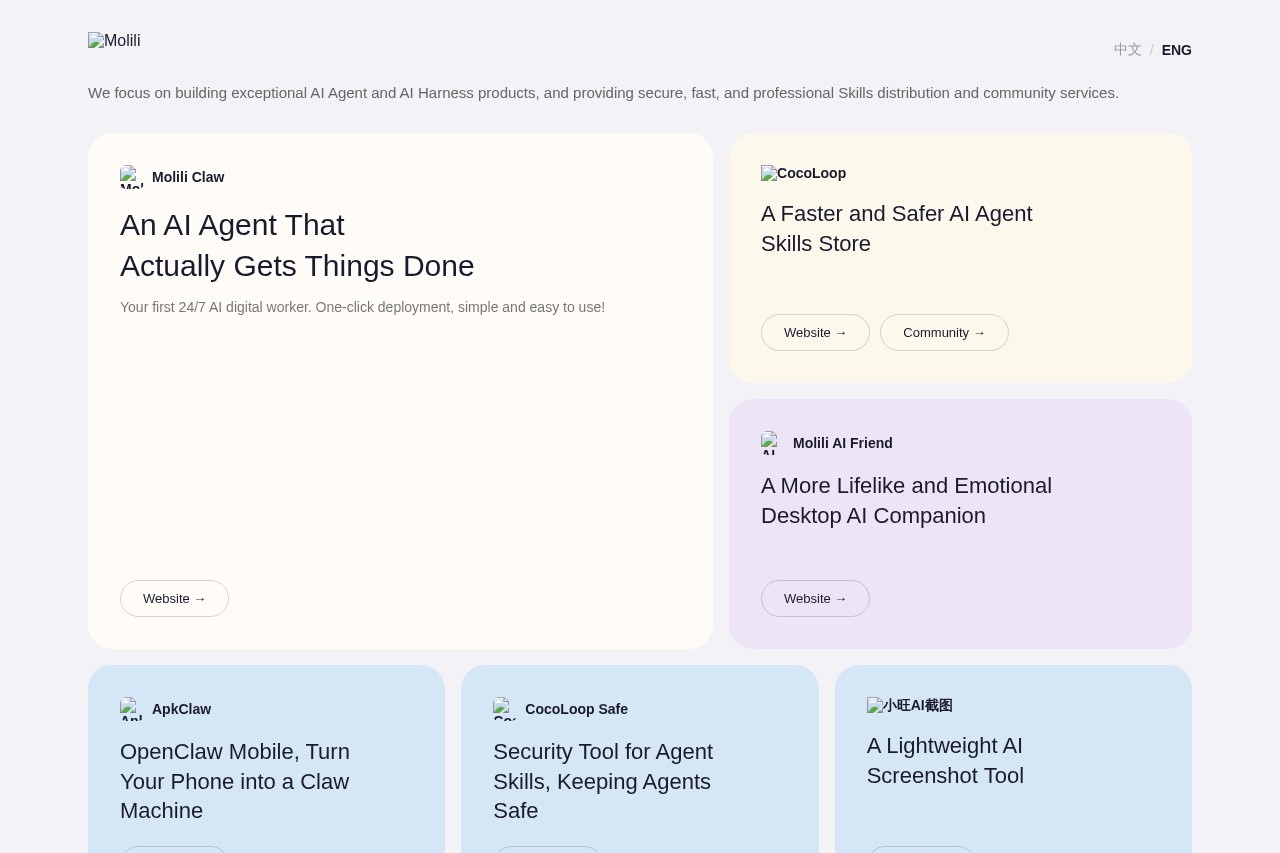Click the 'A Faster and Safer AI Agent Skills Store' title
The height and width of the screenshot is (853, 1280).
[896, 228]
